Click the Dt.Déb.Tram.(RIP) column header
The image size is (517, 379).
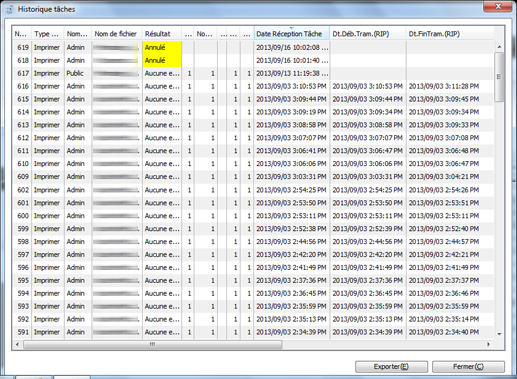[x=368, y=34]
